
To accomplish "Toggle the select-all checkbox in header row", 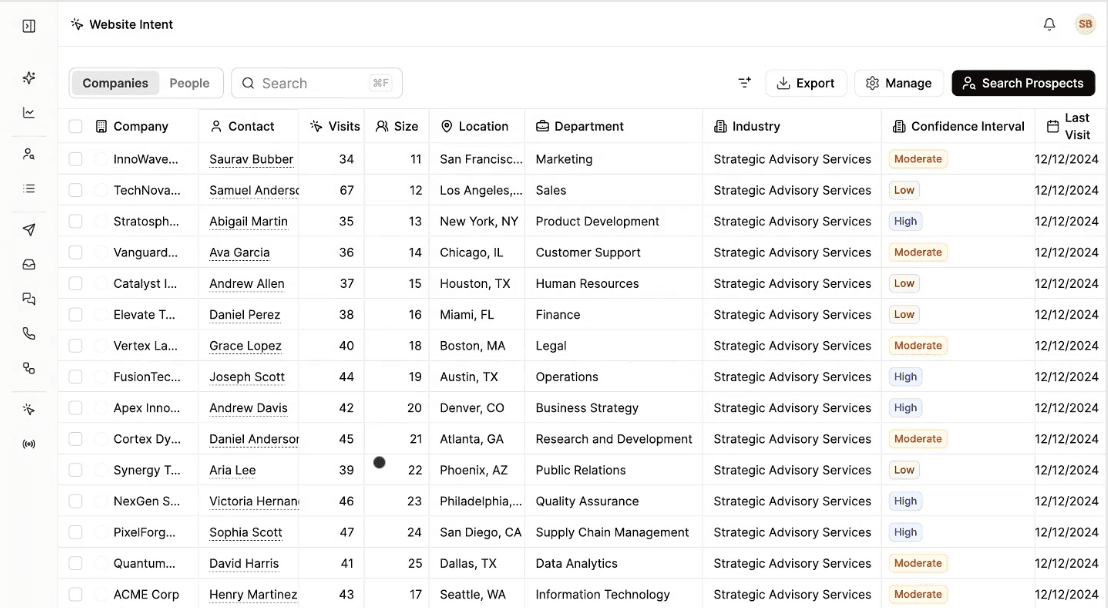I will (76, 127).
